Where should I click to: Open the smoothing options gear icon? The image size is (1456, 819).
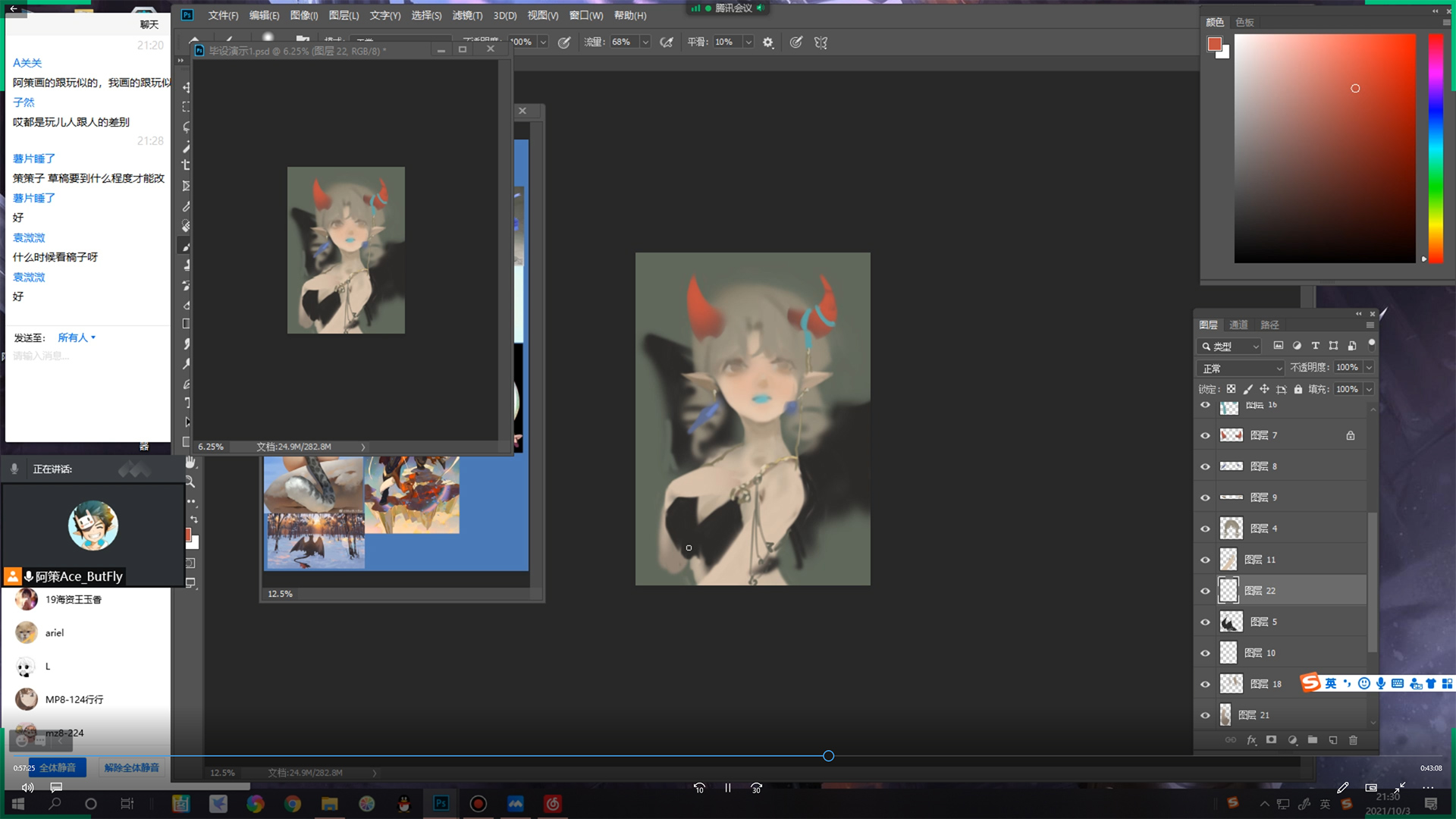768,42
